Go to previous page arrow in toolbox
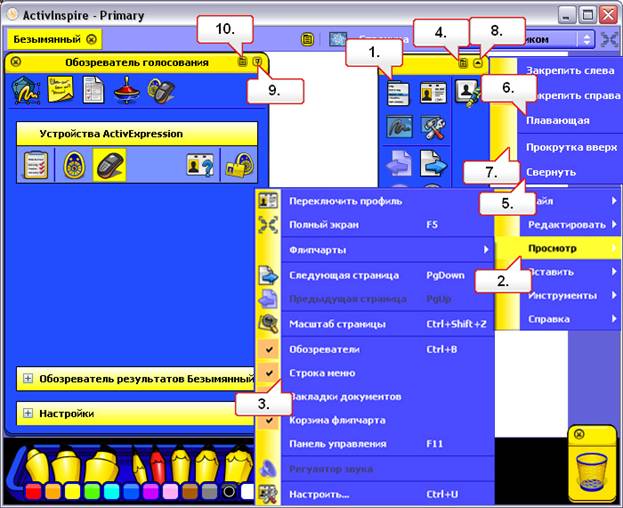 (399, 163)
